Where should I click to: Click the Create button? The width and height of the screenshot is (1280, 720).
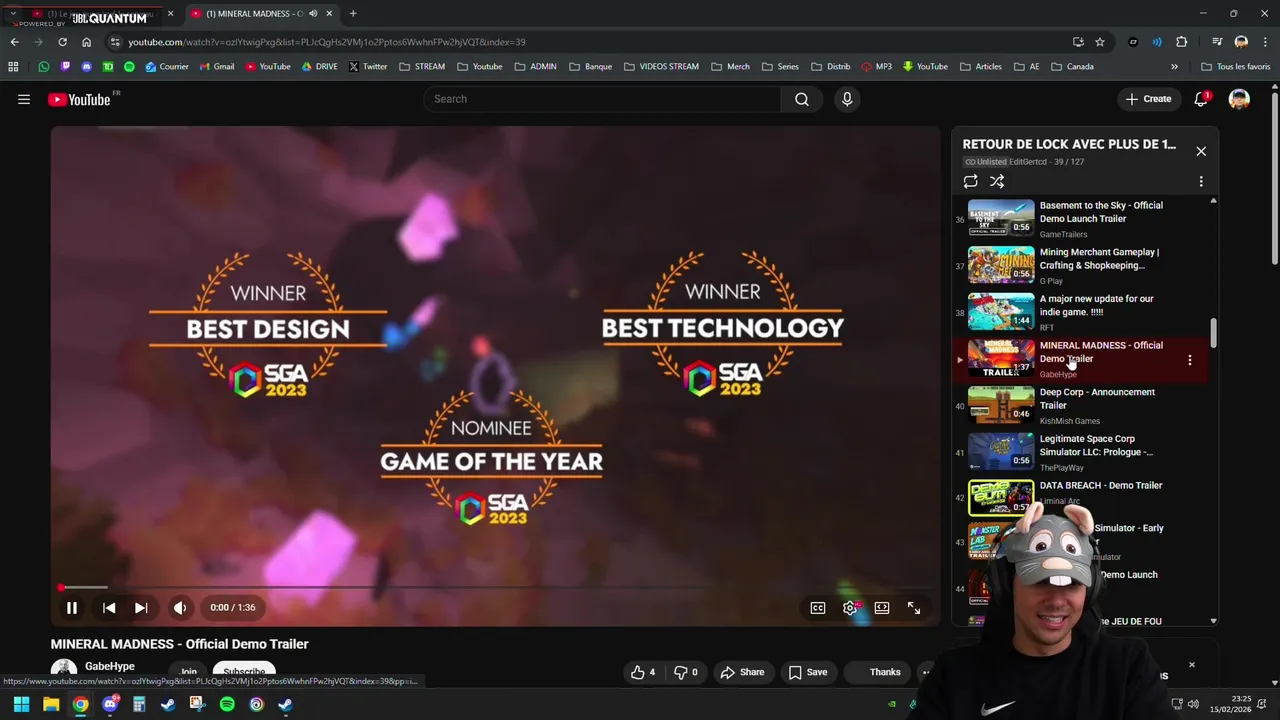[1148, 99]
